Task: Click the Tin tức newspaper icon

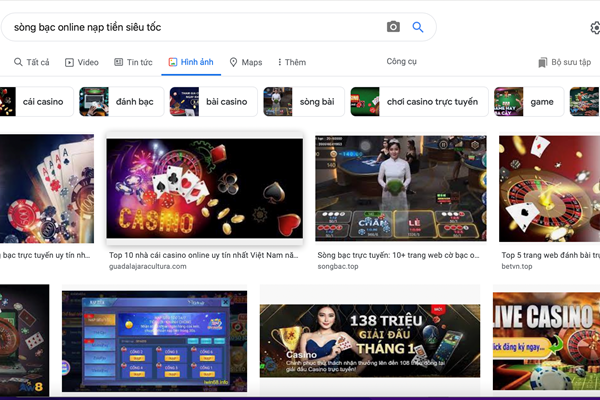Action: (119, 62)
